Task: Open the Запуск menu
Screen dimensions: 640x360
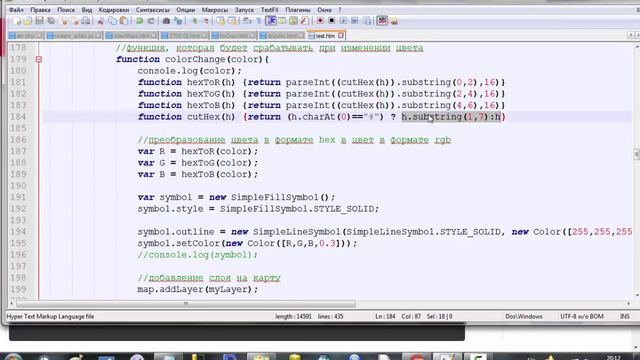Action: [244, 9]
